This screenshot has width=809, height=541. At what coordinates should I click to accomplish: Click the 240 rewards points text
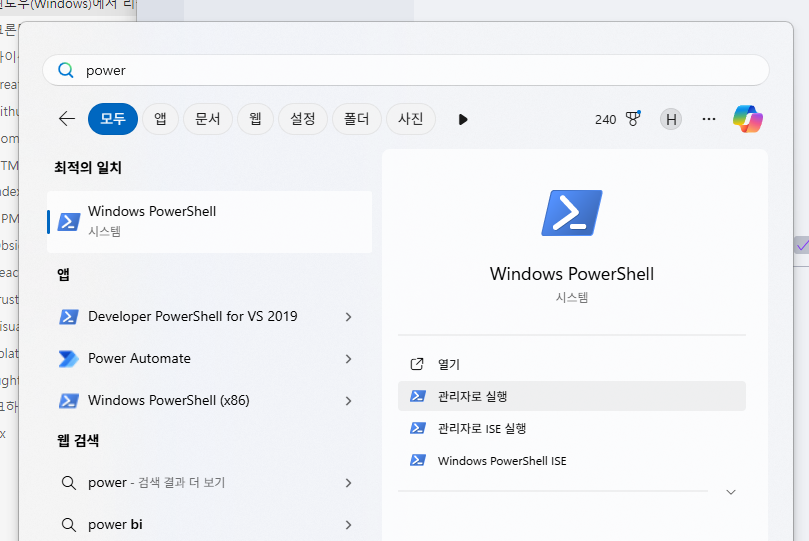[605, 120]
